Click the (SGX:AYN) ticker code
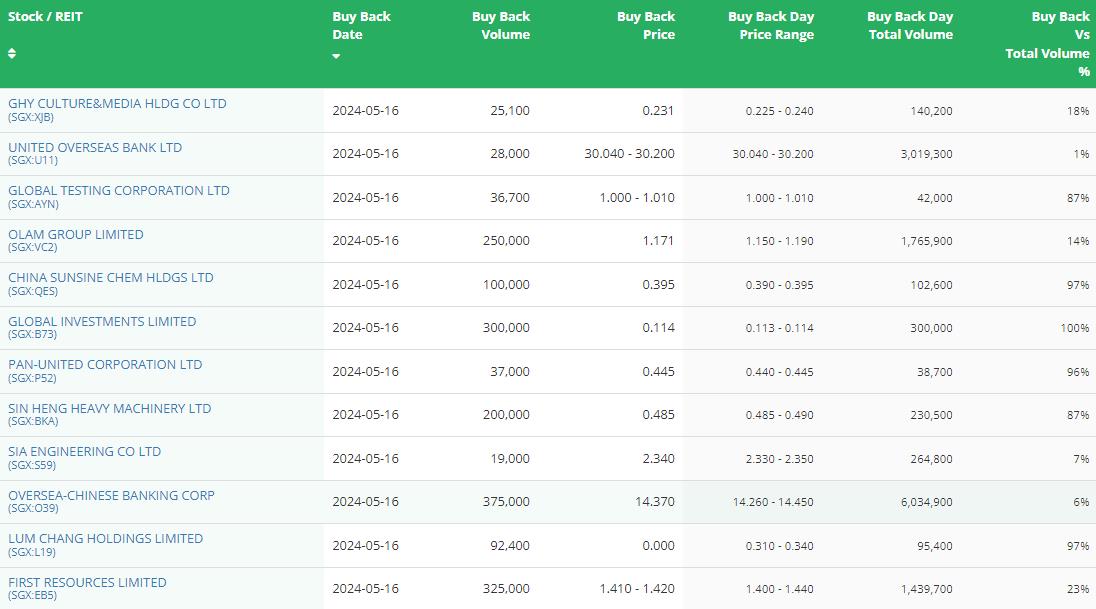Viewport: 1096px width, 609px height. 34,204
